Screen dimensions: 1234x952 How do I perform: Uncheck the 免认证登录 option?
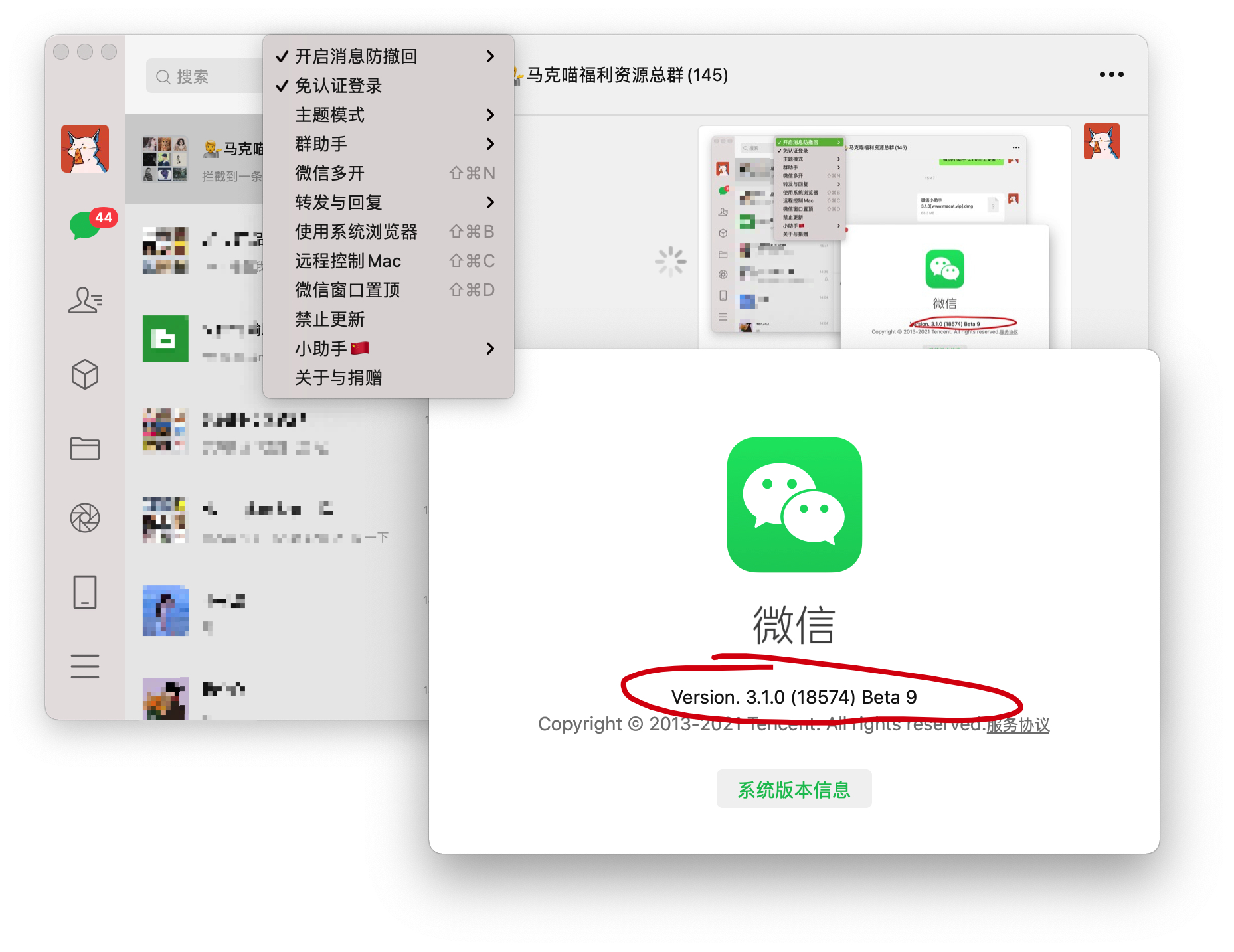338,86
